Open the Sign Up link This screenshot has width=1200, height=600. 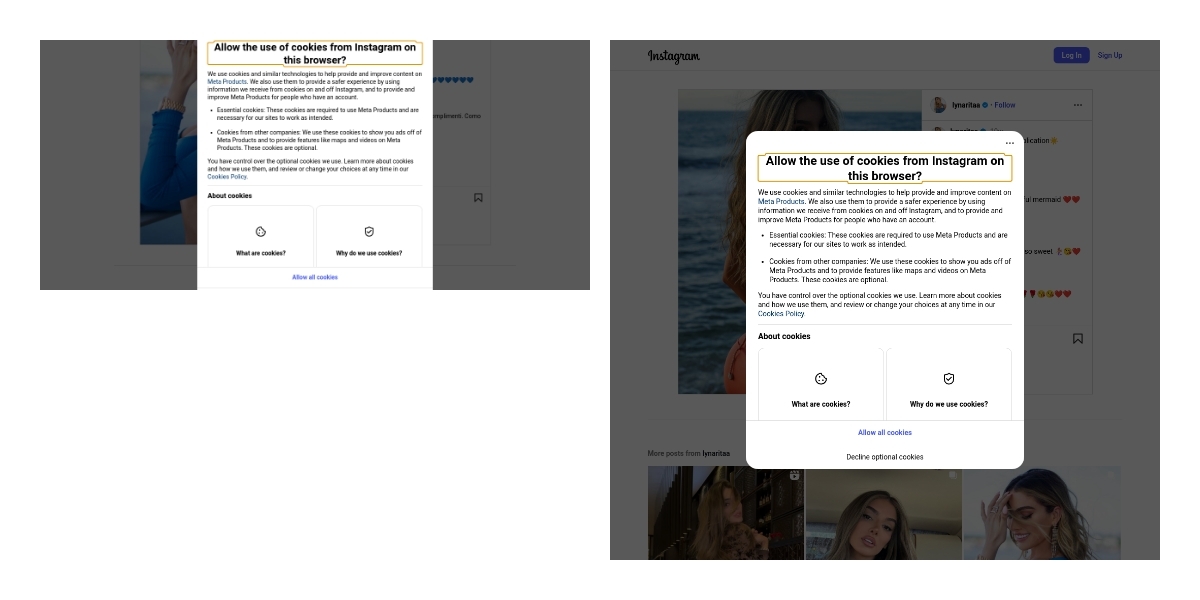[x=1110, y=55]
